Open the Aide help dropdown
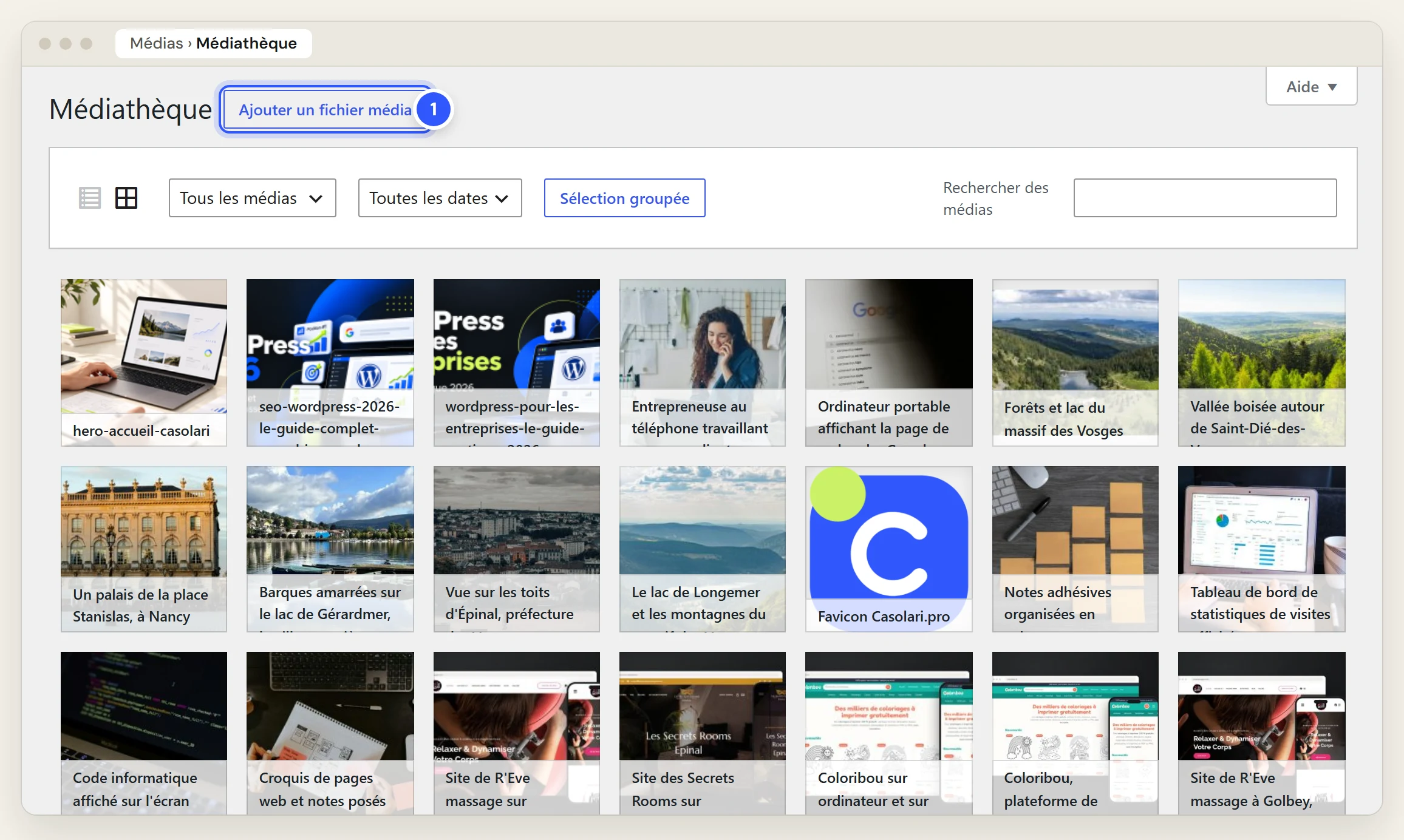The image size is (1404, 840). [1311, 86]
